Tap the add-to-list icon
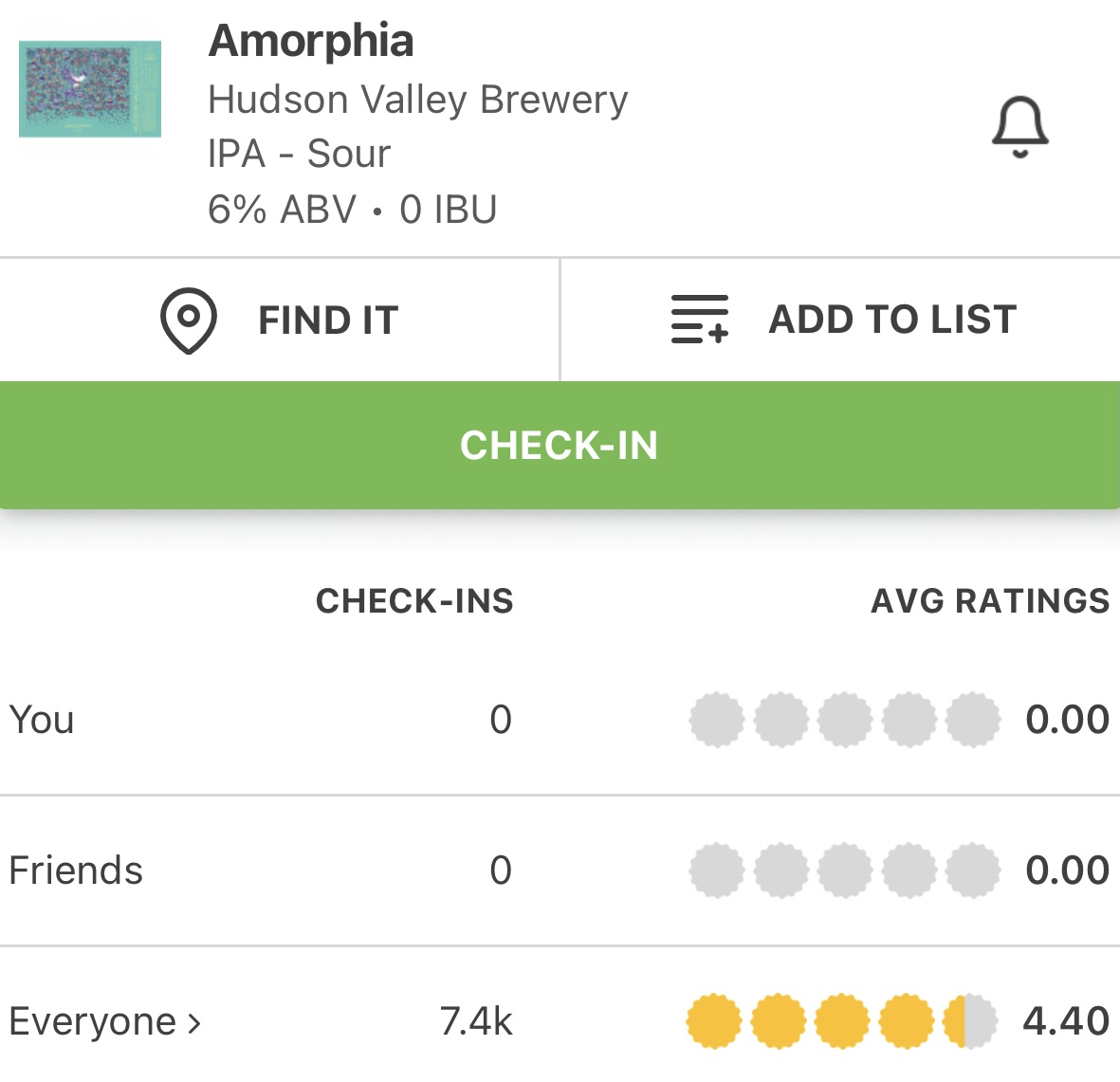Screen dimensions: 1120x1082 [x=699, y=320]
